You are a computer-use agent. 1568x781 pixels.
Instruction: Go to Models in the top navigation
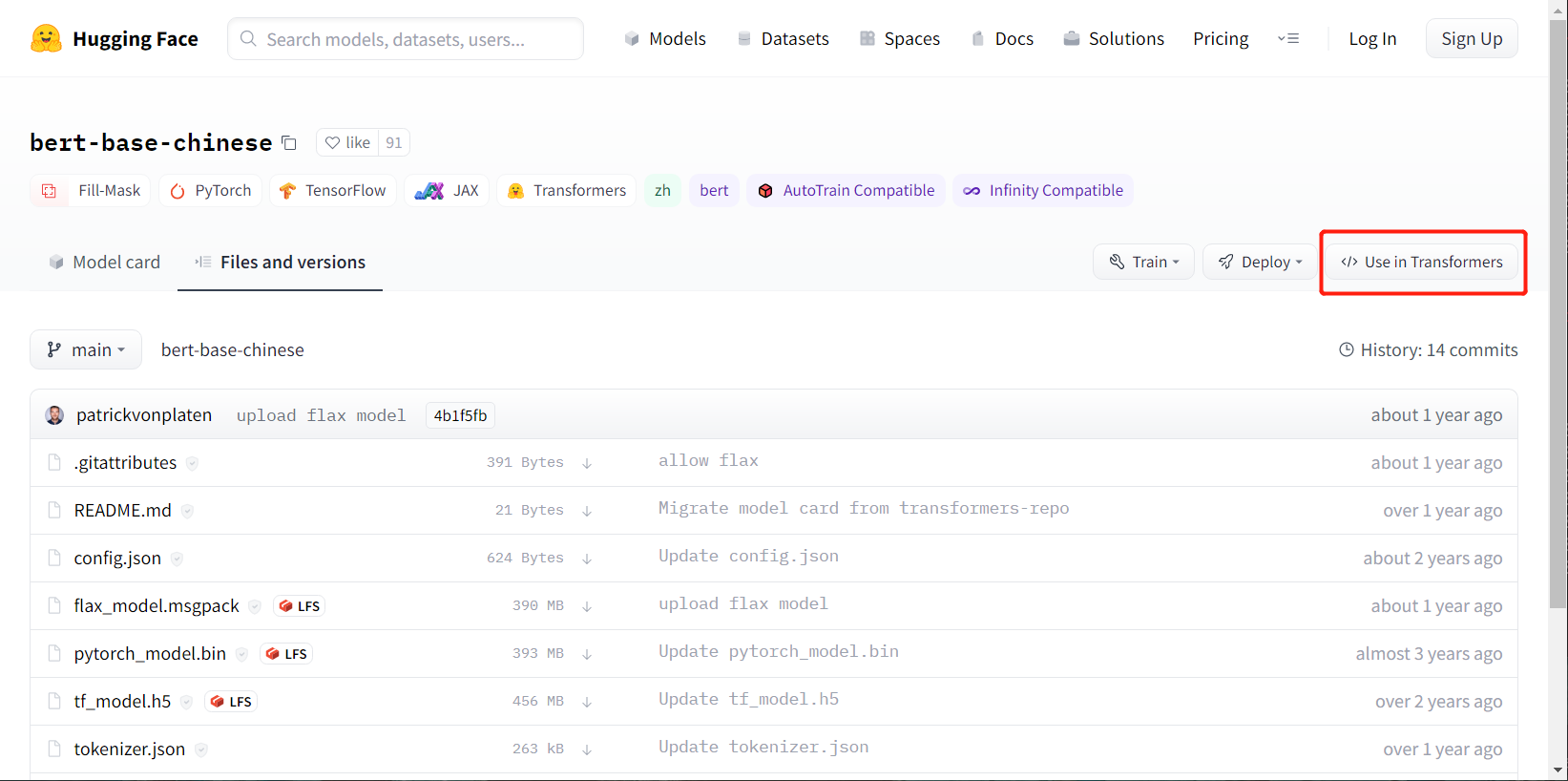pyautogui.click(x=665, y=38)
